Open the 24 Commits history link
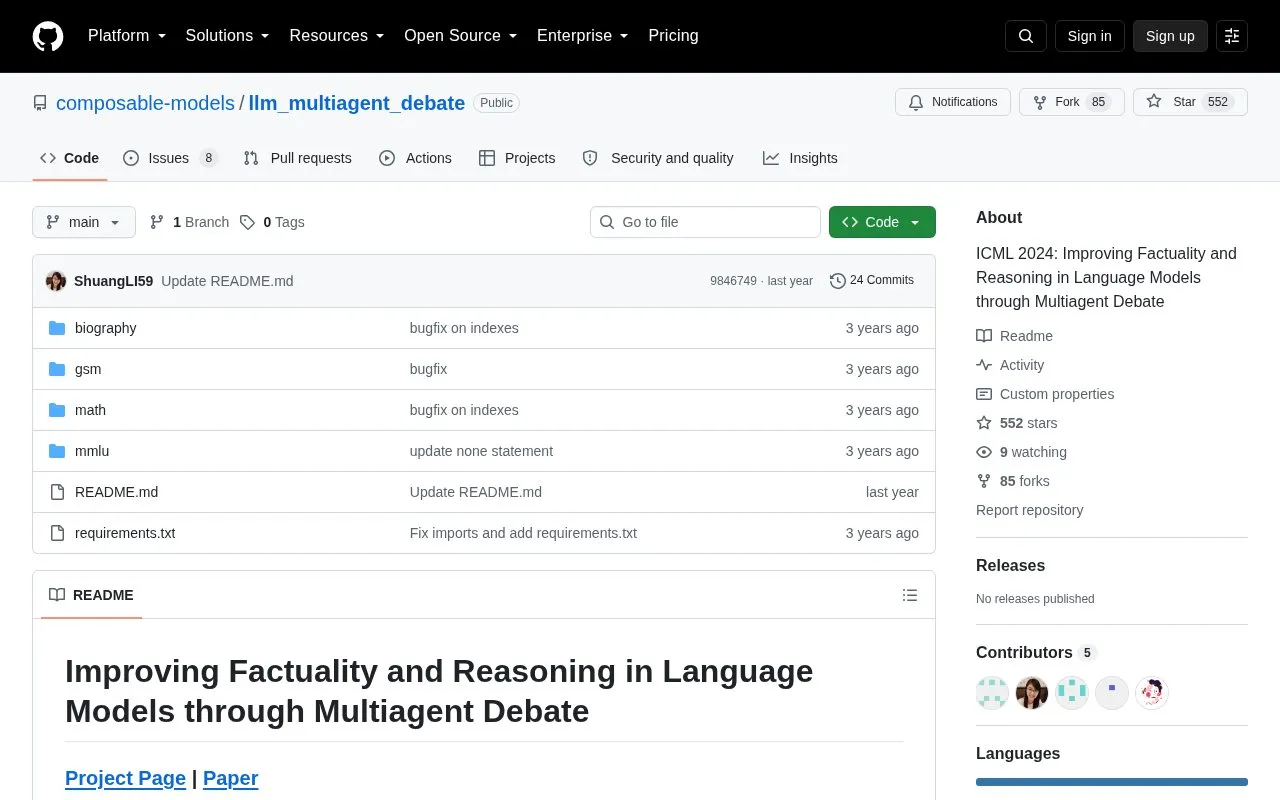 (x=872, y=281)
